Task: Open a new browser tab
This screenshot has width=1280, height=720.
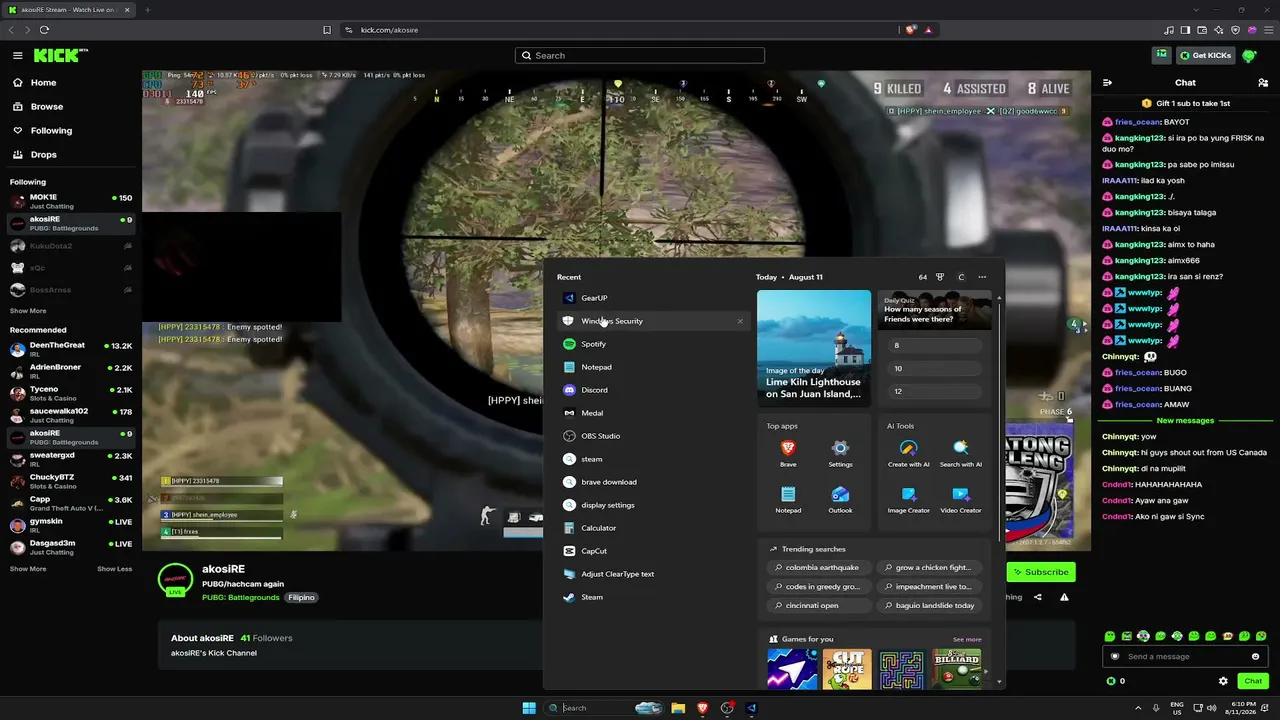Action: (x=147, y=10)
